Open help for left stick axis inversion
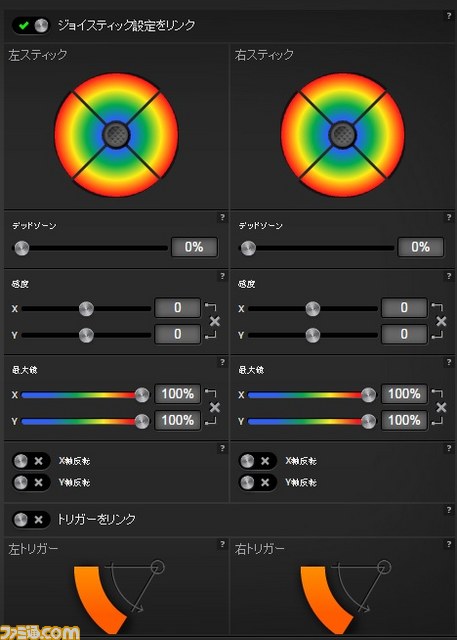 (x=222, y=449)
